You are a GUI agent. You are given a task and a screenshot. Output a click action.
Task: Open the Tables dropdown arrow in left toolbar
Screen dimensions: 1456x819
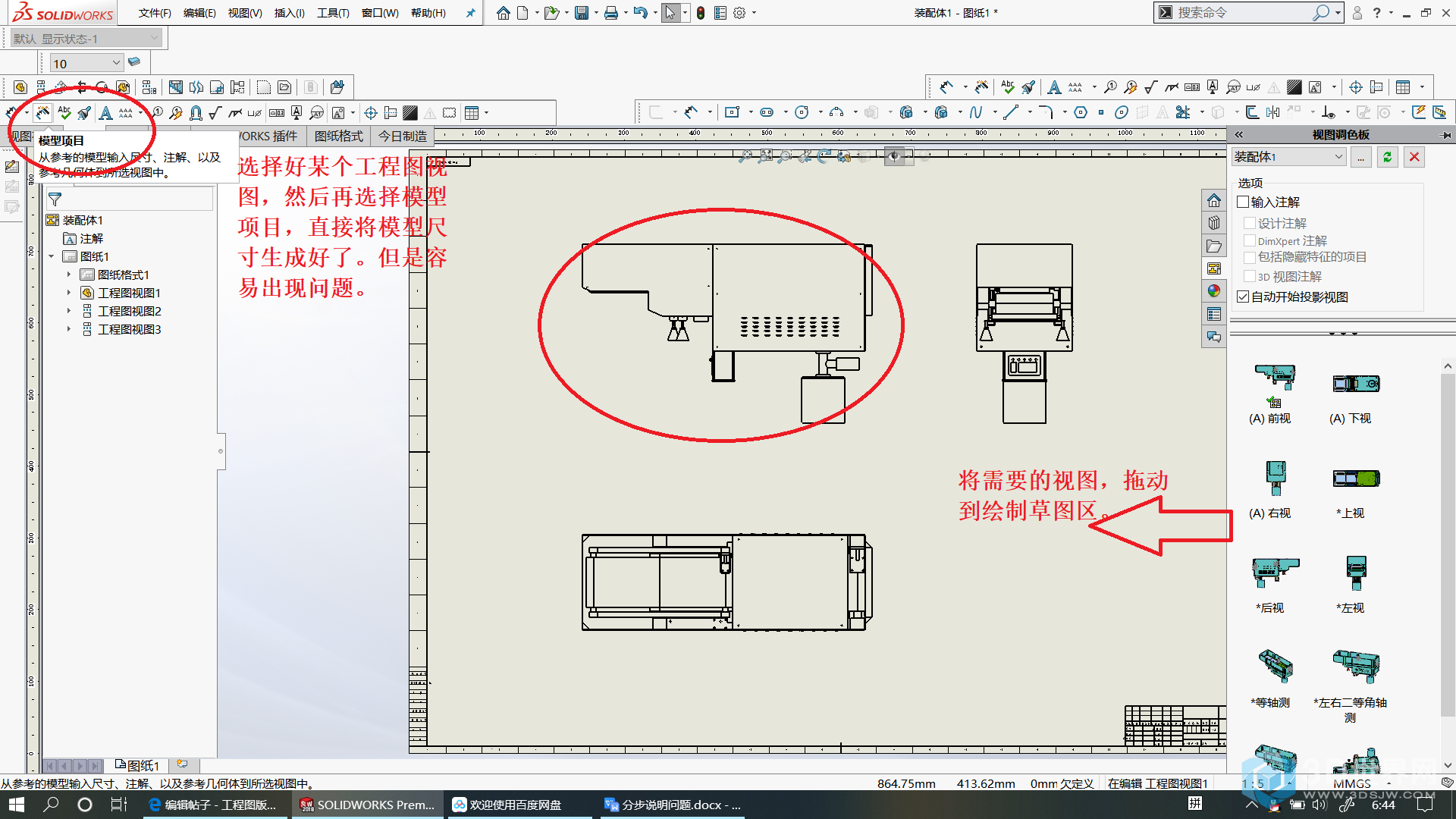486,113
